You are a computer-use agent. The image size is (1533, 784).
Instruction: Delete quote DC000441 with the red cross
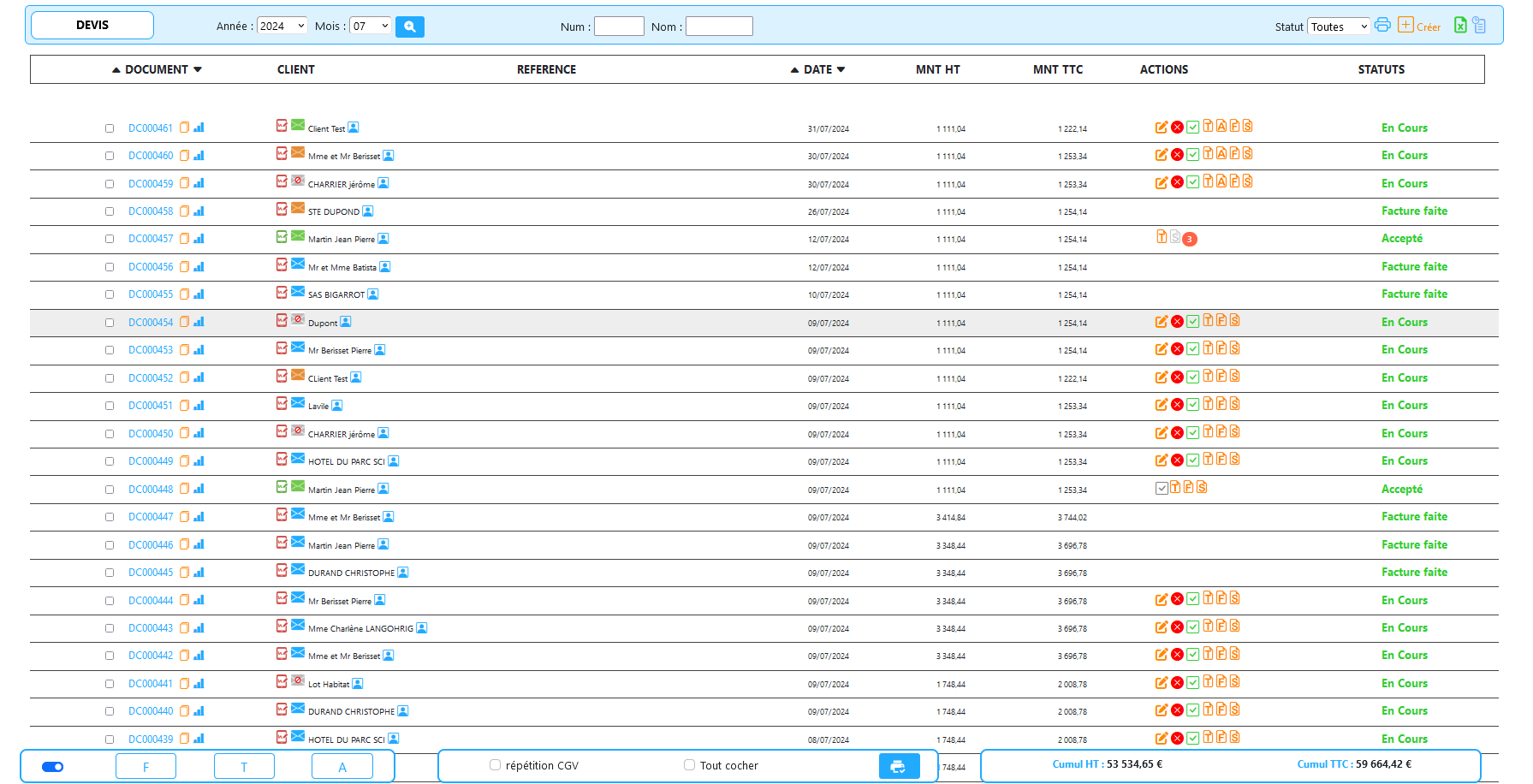pyautogui.click(x=1177, y=683)
